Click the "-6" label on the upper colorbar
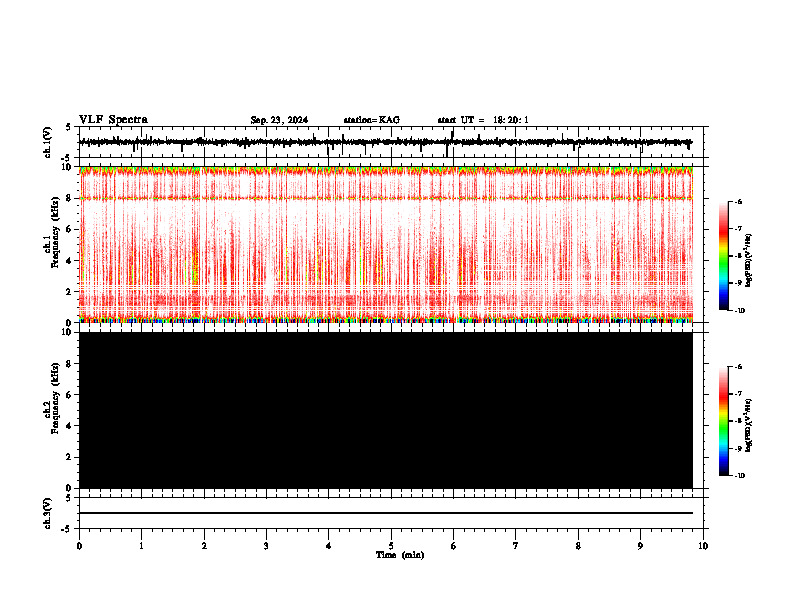 point(738,201)
